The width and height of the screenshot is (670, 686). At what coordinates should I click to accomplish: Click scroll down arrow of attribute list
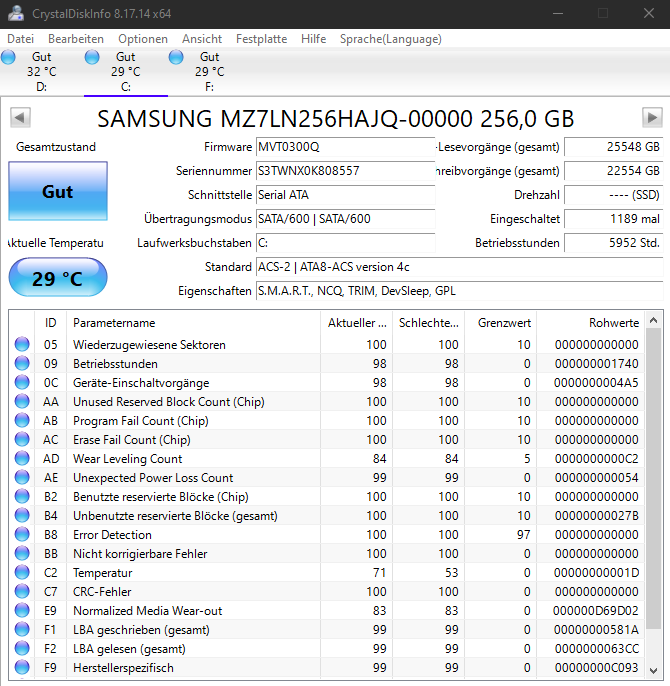(x=653, y=671)
